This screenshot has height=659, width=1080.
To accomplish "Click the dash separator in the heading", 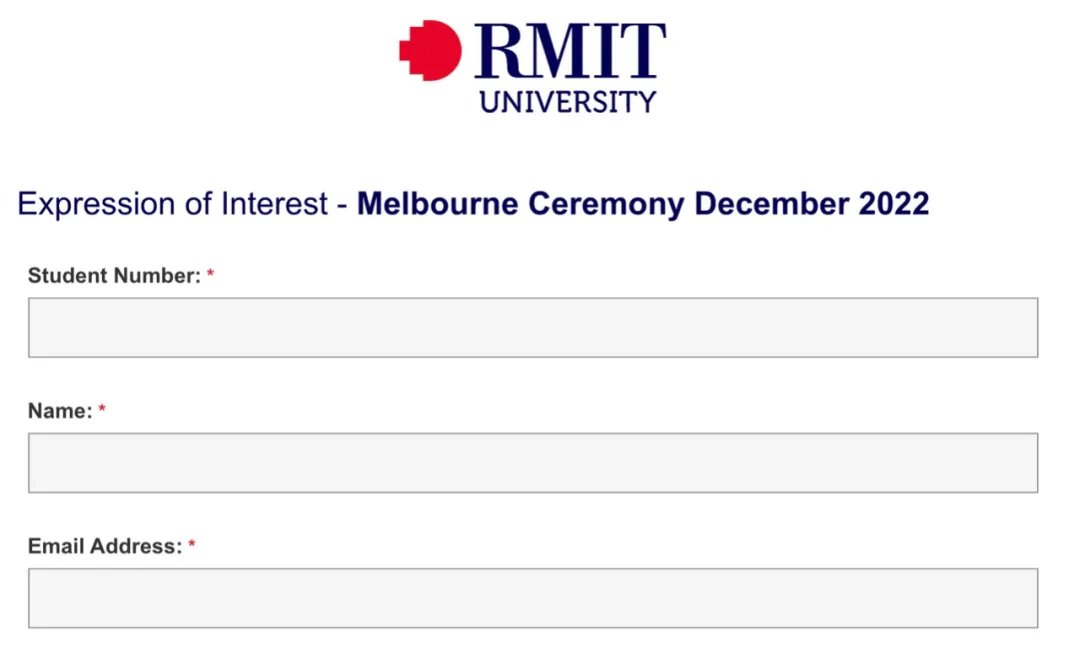I will (x=342, y=206).
